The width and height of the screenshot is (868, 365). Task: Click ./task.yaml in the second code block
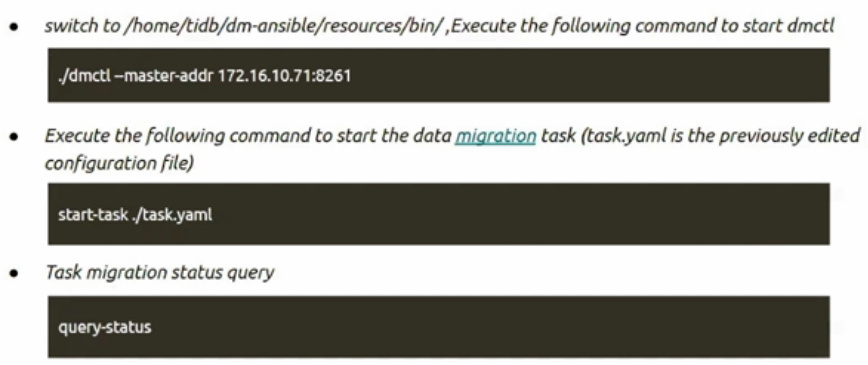173,215
